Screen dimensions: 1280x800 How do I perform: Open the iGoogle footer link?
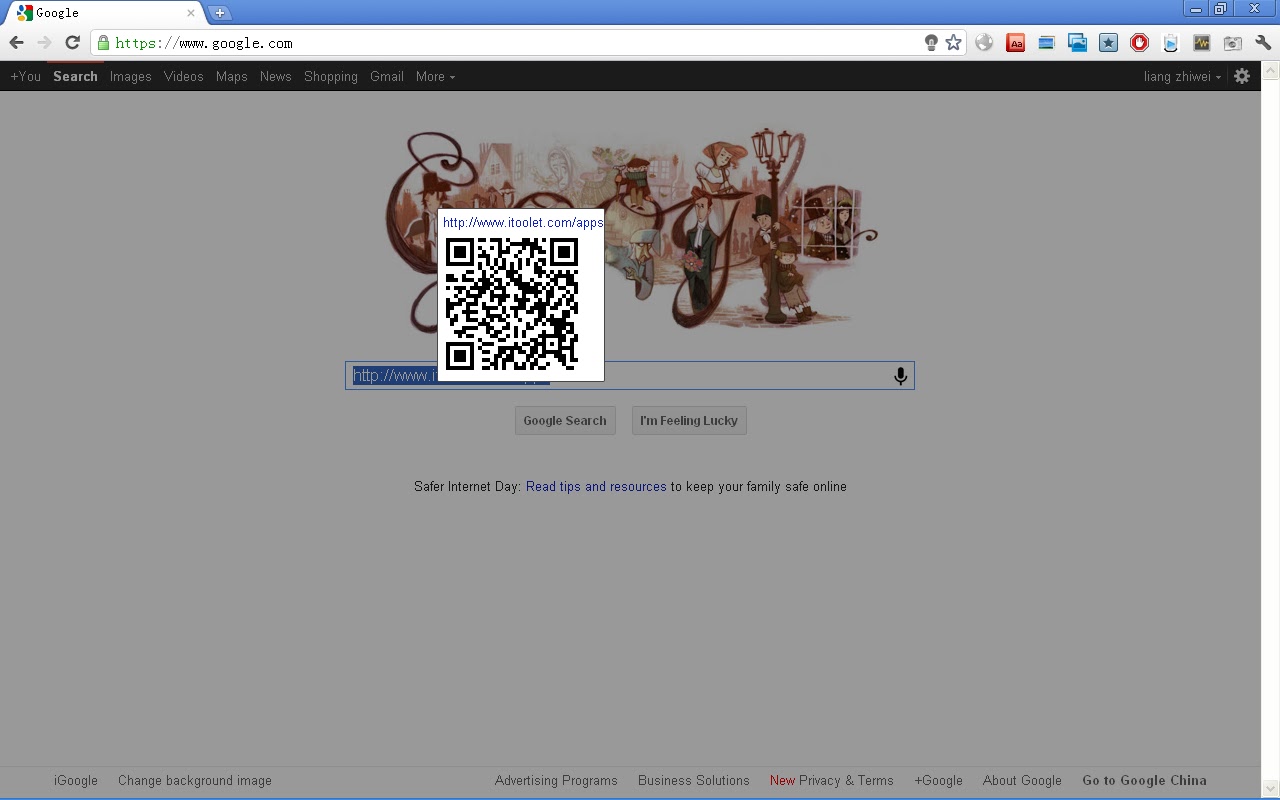(76, 780)
